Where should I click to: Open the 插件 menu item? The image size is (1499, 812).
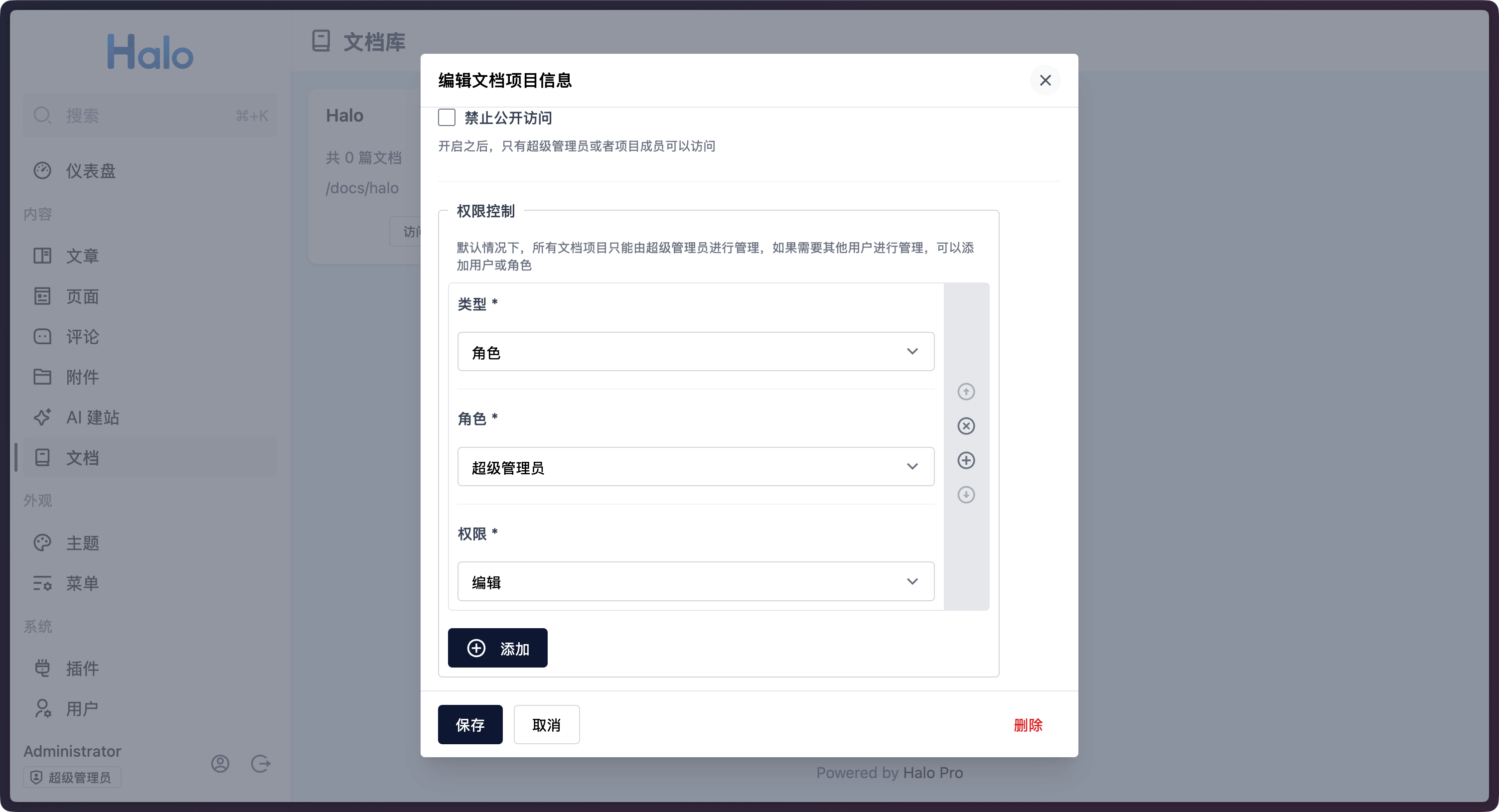click(x=82, y=669)
